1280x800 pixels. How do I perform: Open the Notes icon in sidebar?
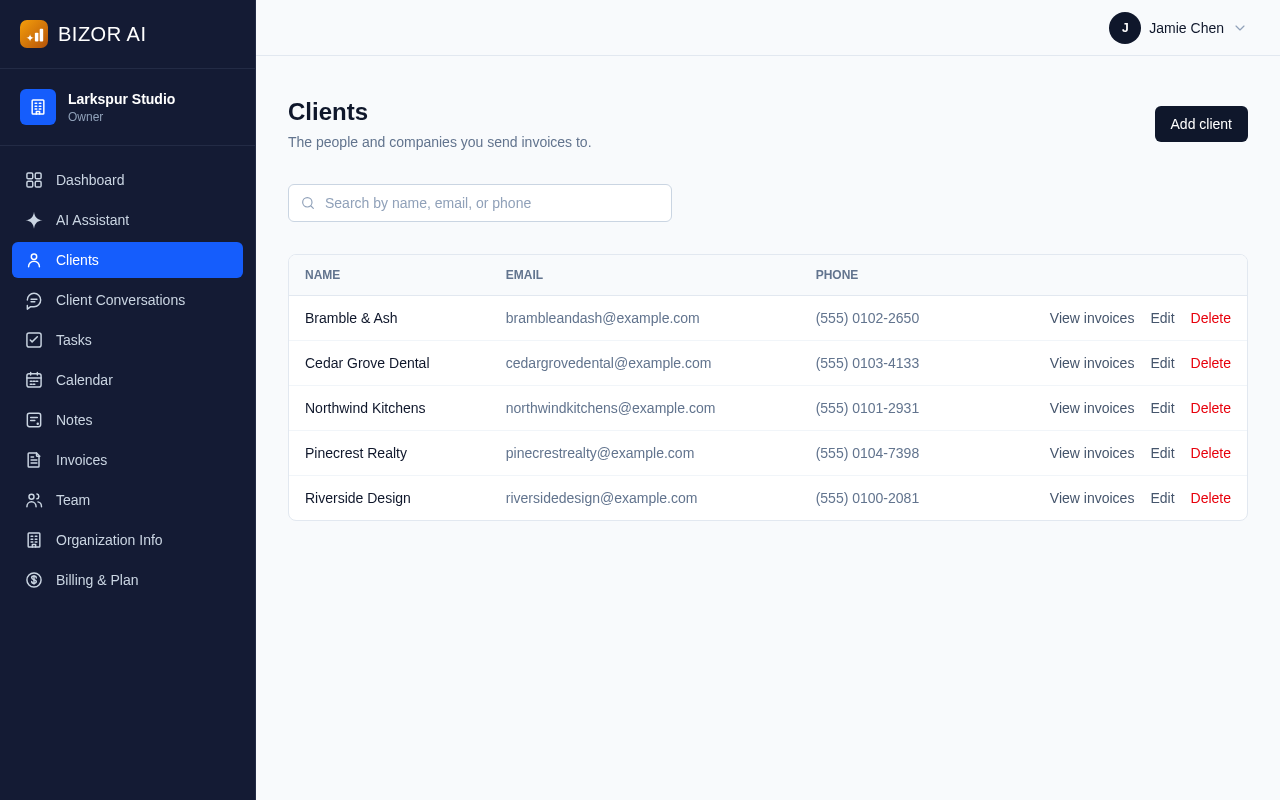(x=34, y=420)
